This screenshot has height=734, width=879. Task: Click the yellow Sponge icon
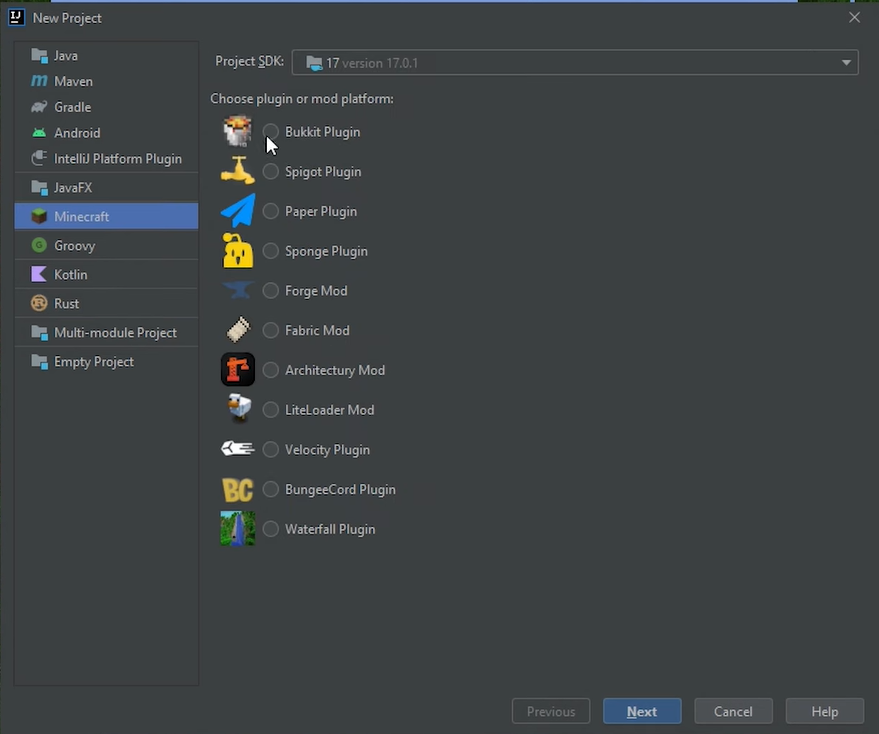[238, 251]
